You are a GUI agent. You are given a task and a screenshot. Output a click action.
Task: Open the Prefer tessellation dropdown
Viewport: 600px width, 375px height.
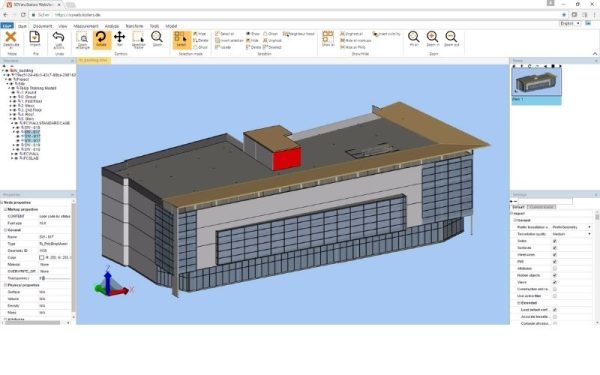point(572,227)
